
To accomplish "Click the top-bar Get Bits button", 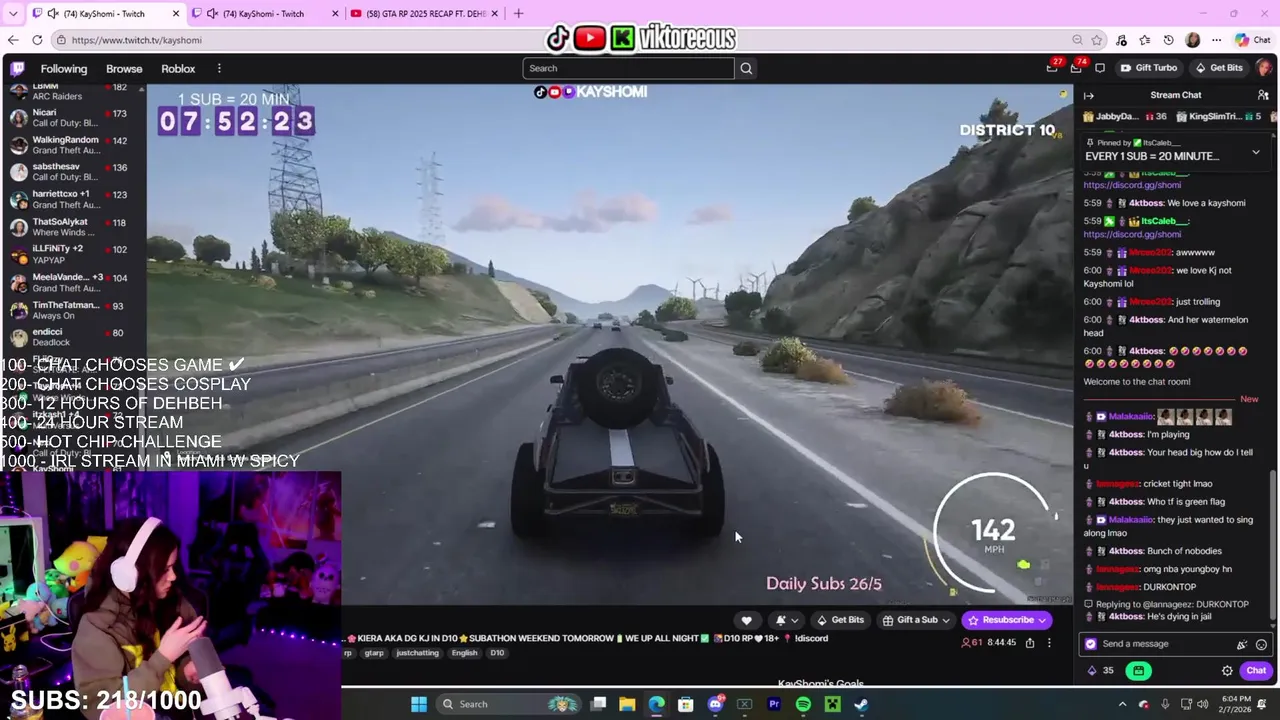I will [x=1218, y=68].
